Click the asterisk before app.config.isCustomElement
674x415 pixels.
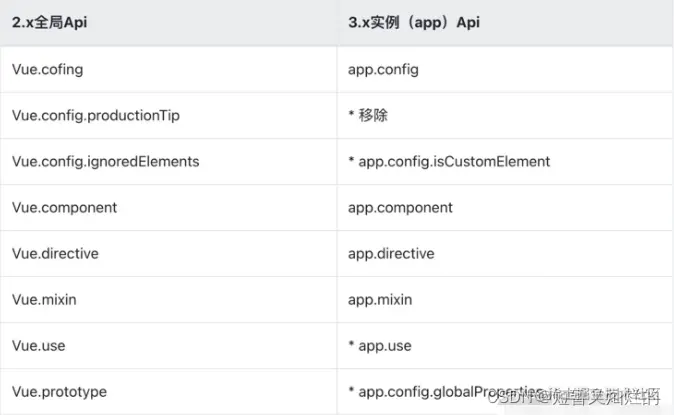(351, 162)
